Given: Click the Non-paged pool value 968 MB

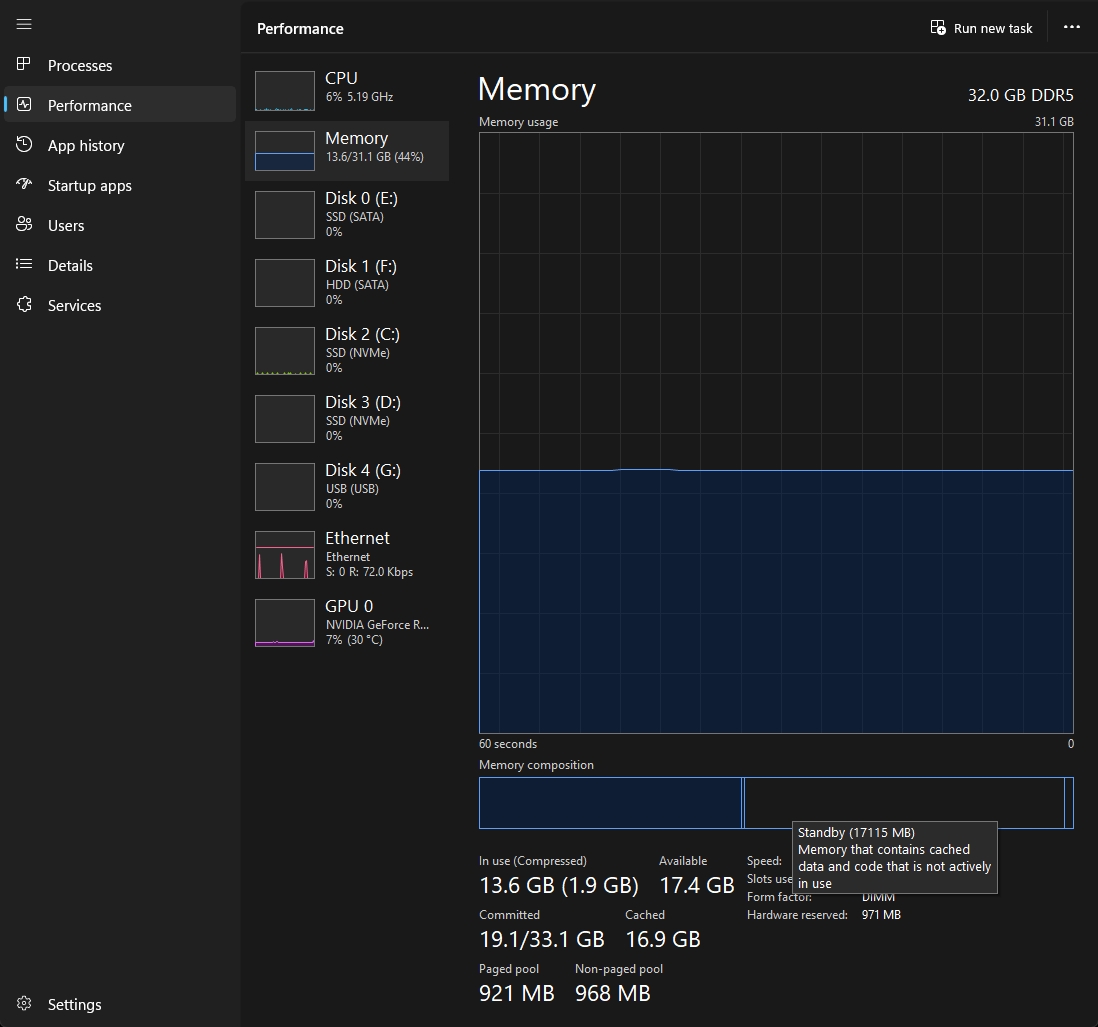Looking at the screenshot, I should coord(613,993).
